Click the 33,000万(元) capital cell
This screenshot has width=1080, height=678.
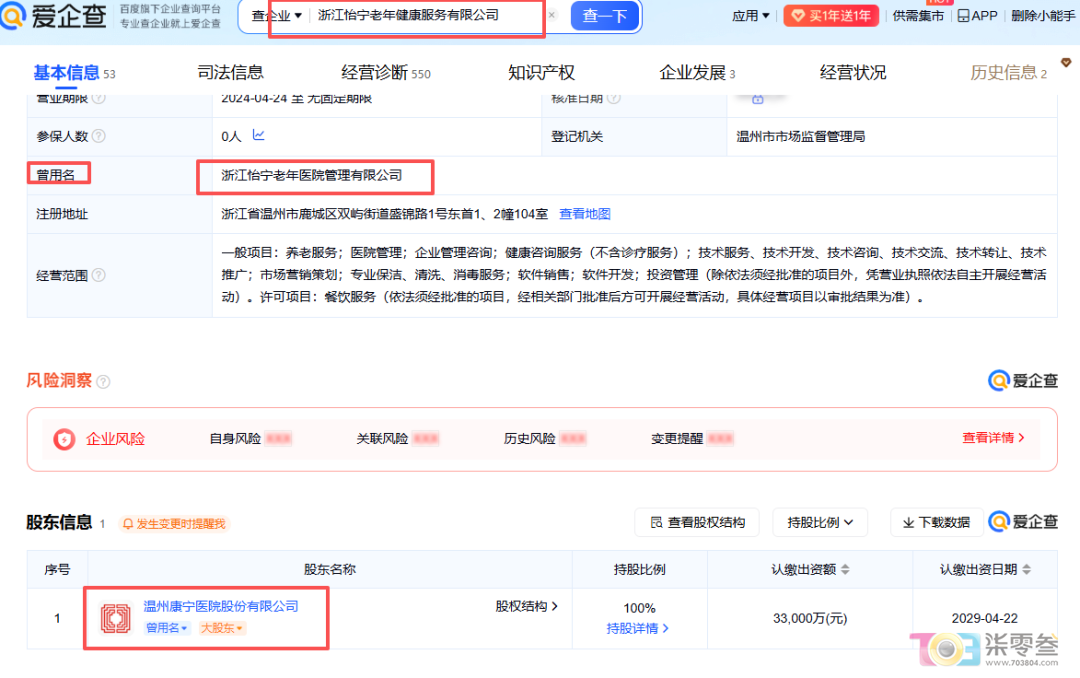click(x=809, y=618)
